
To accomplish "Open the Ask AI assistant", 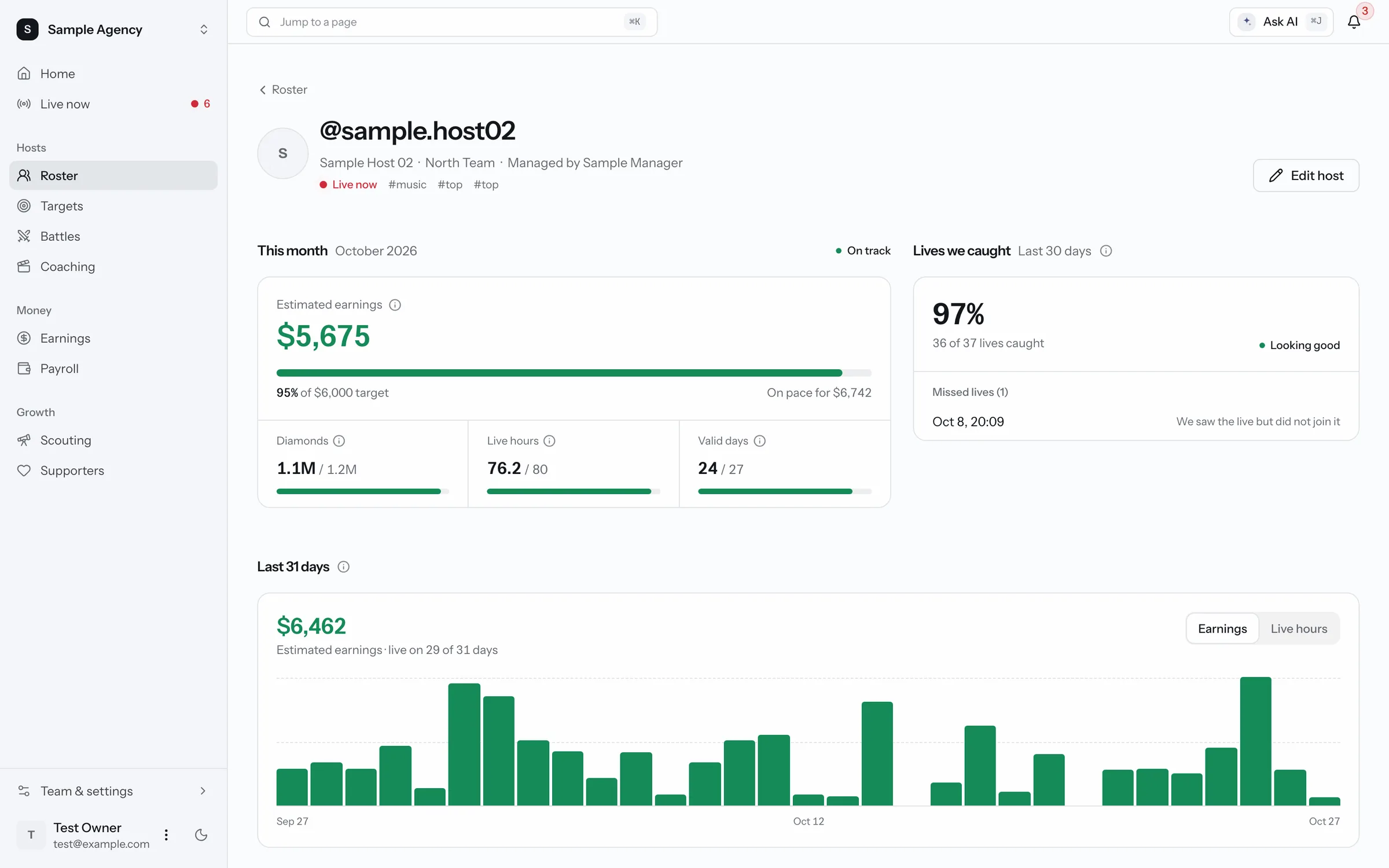I will tap(1281, 22).
